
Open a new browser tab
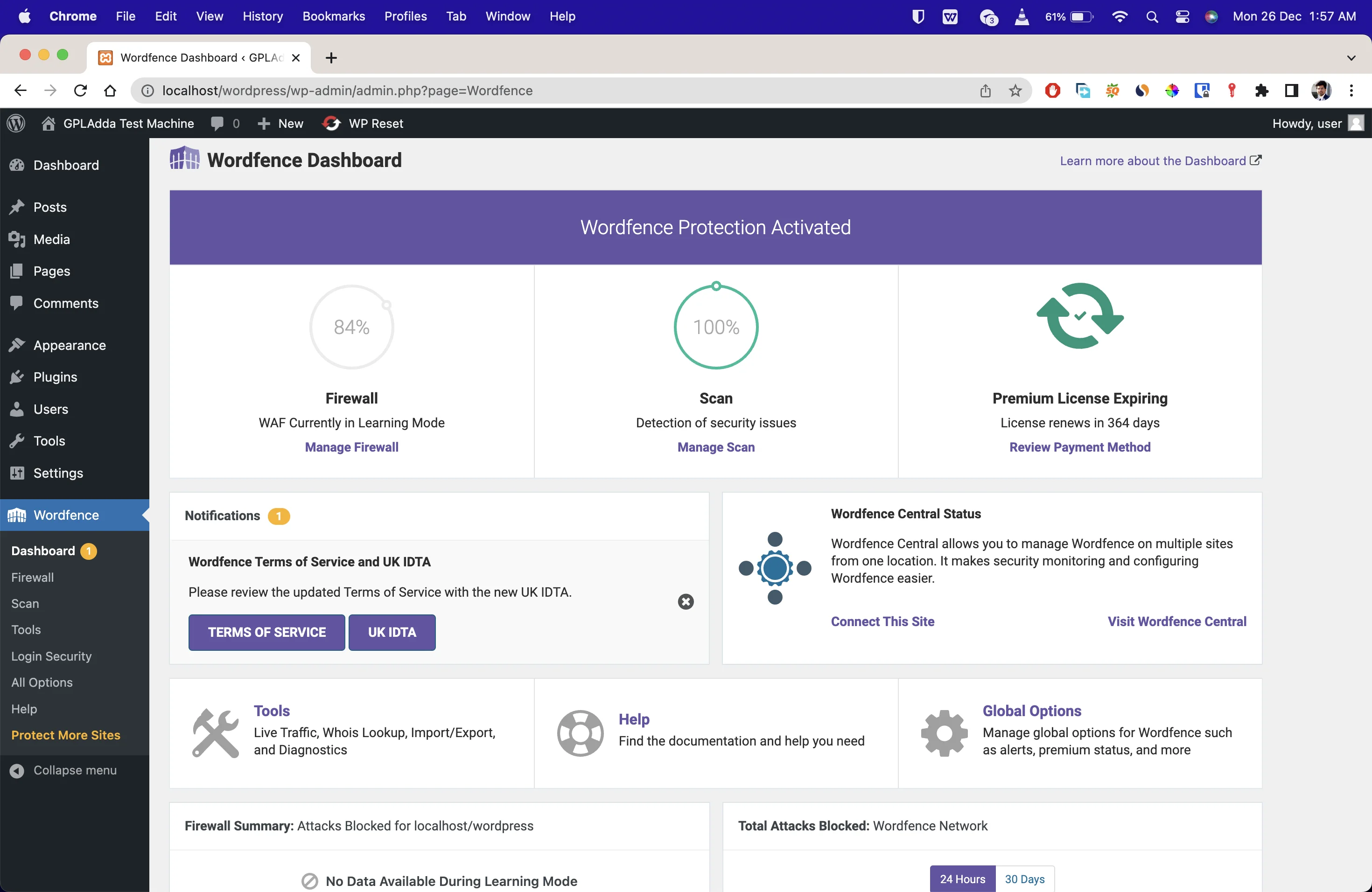pyautogui.click(x=331, y=58)
